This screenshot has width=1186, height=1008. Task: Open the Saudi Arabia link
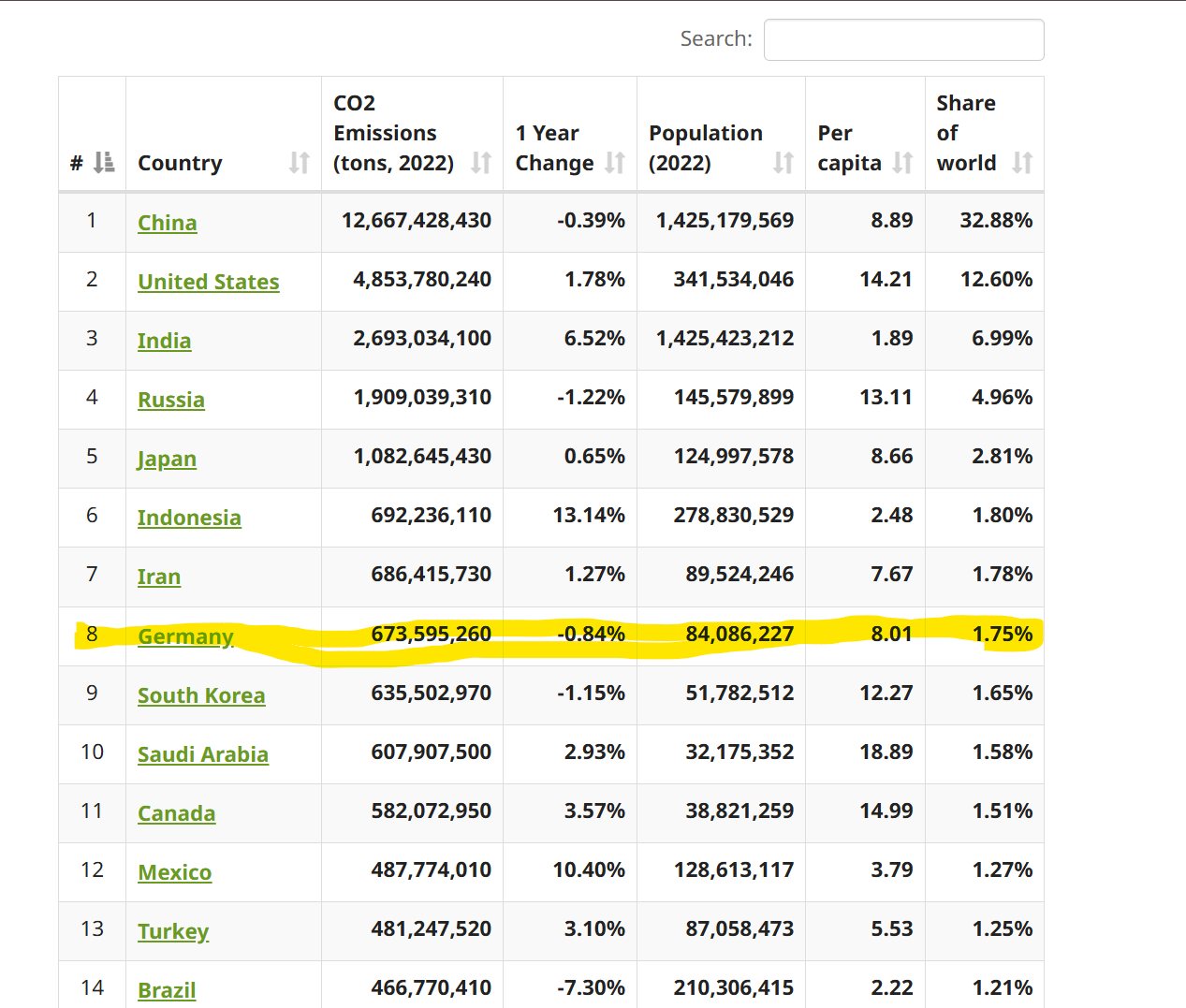(203, 754)
